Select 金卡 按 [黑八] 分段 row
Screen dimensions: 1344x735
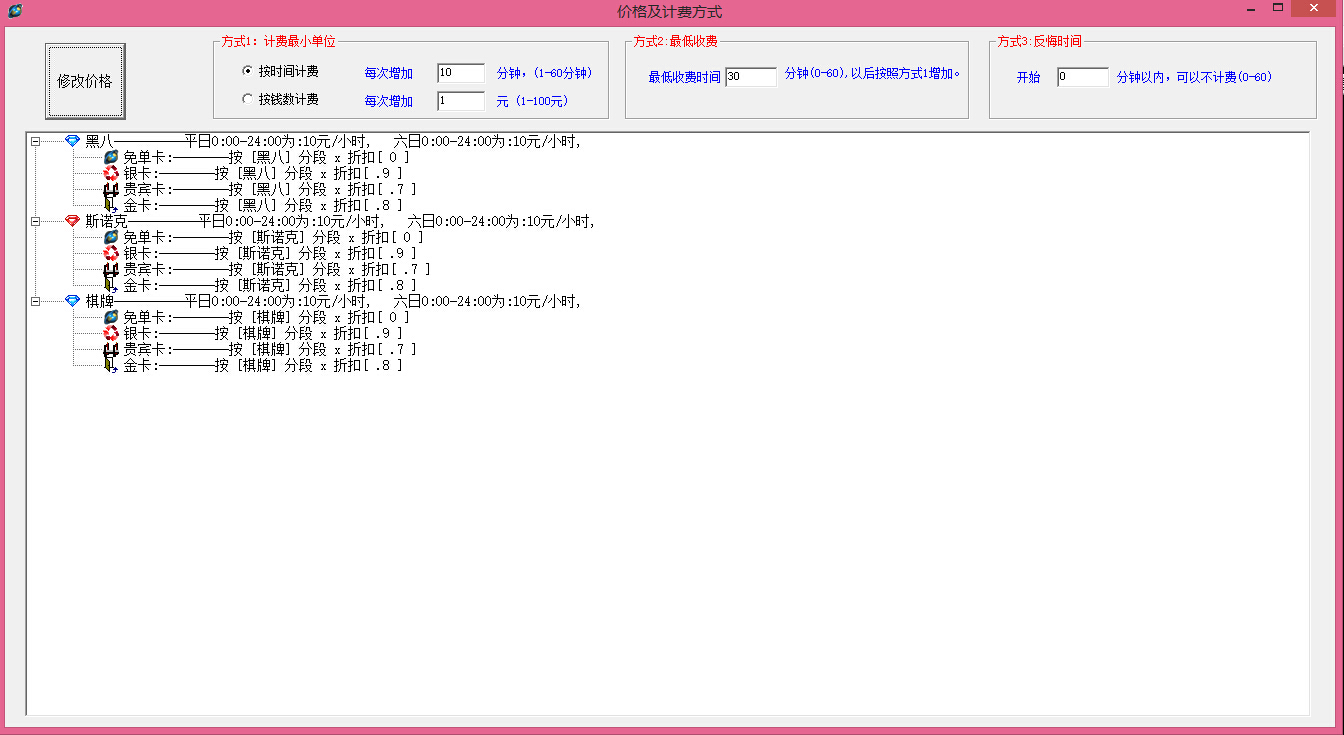(263, 205)
